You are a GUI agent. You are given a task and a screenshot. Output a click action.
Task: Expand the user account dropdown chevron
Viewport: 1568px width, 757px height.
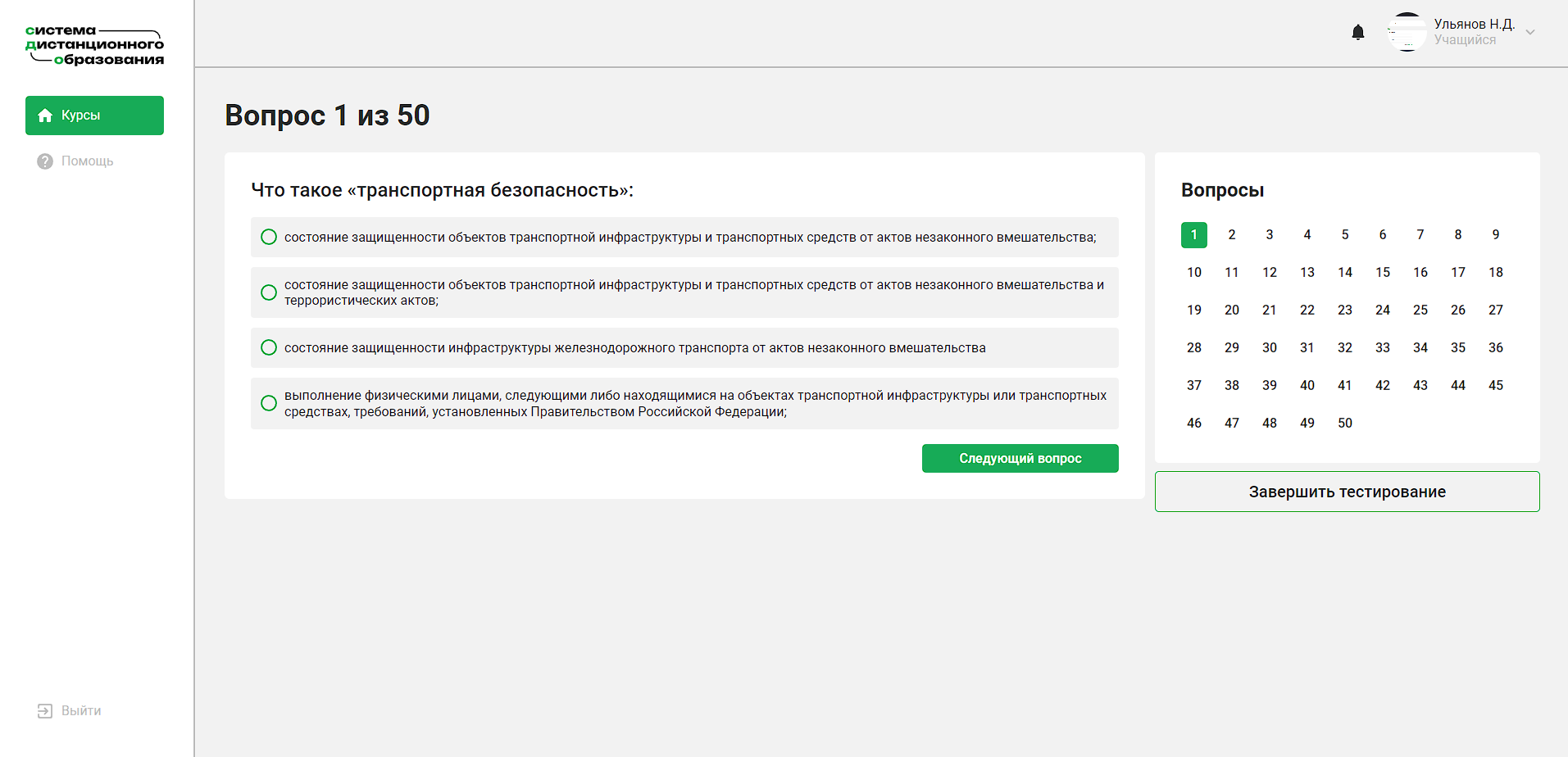(1529, 33)
